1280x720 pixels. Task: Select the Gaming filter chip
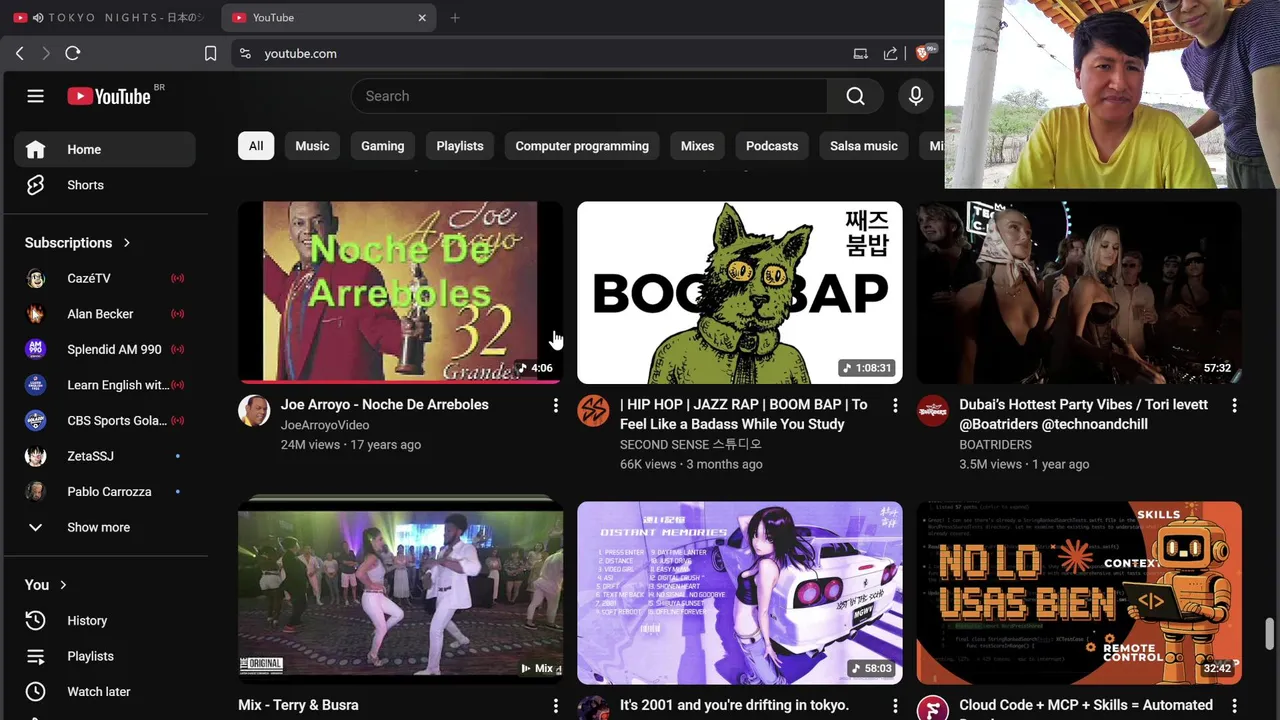383,146
